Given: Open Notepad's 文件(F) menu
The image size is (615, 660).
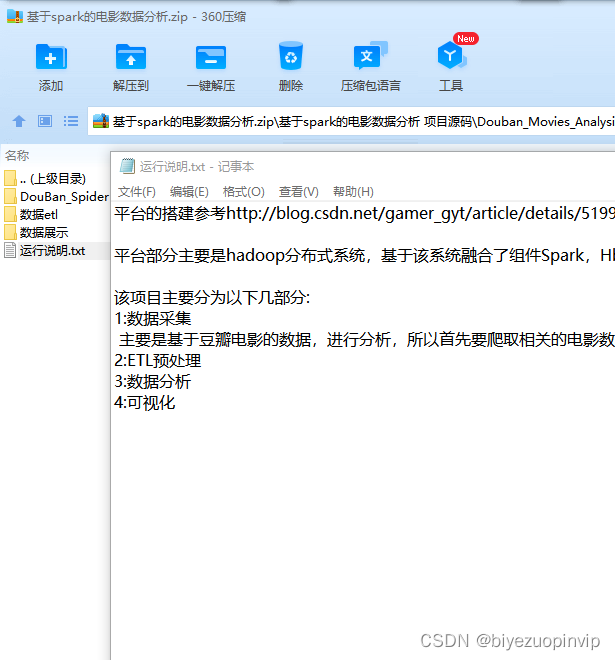Looking at the screenshot, I should [x=137, y=192].
